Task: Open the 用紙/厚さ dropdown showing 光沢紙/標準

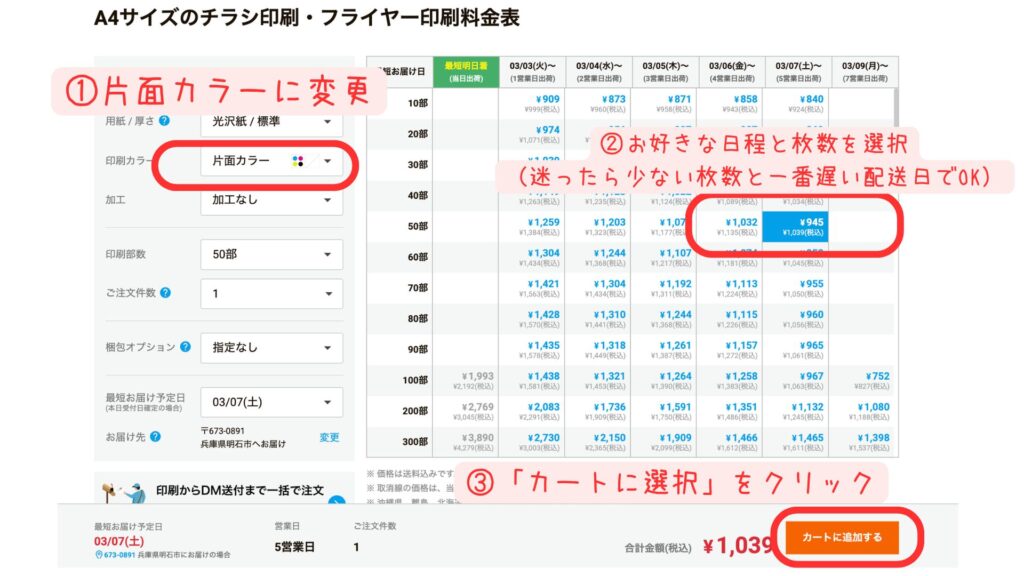Action: tap(272, 122)
